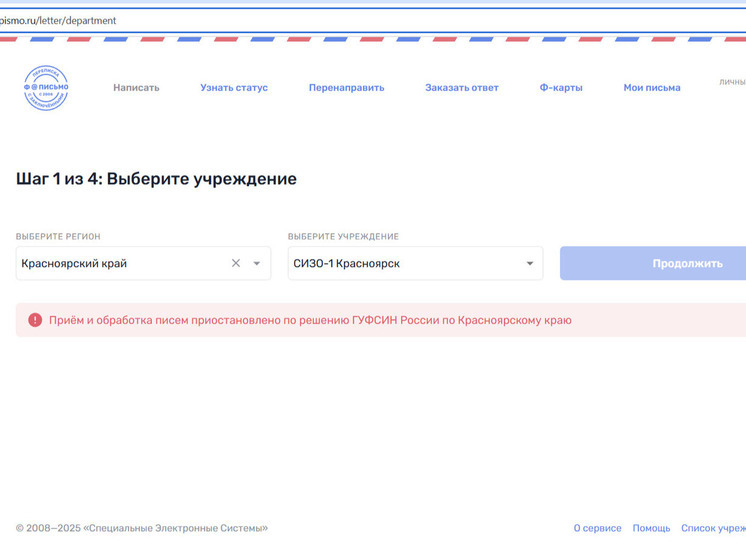The height and width of the screenshot is (559, 746).
Task: Click the heading Шаг 1 из 4
Action: 156,179
